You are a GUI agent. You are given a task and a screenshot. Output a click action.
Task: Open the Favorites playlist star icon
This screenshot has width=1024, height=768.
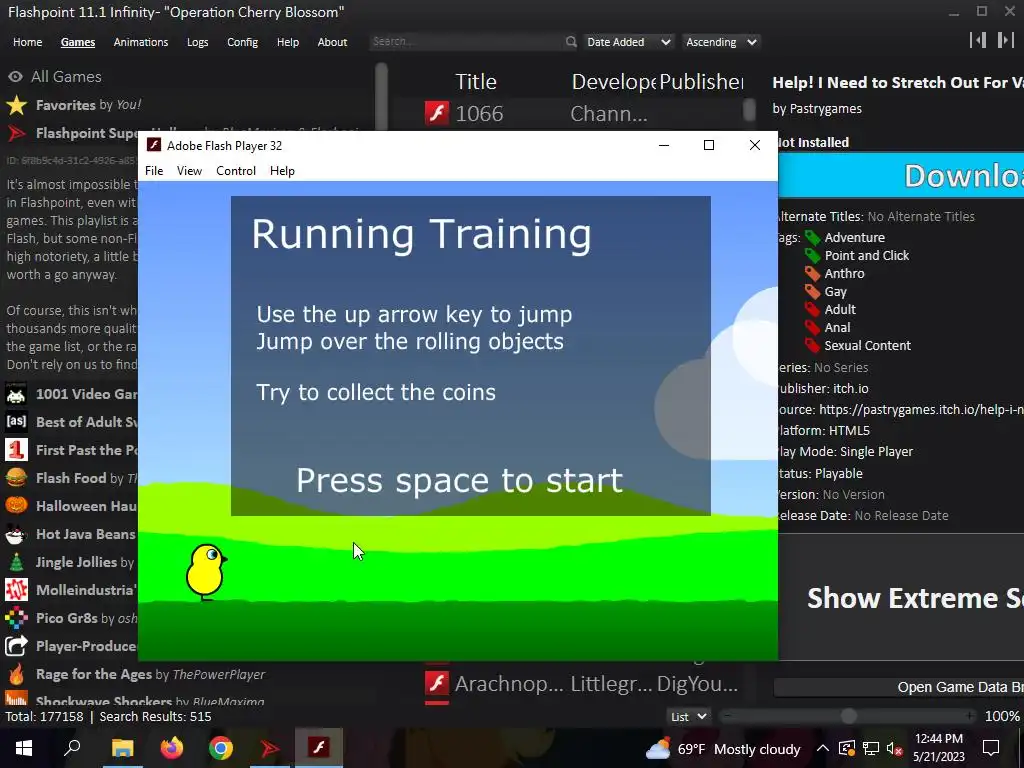pos(16,105)
